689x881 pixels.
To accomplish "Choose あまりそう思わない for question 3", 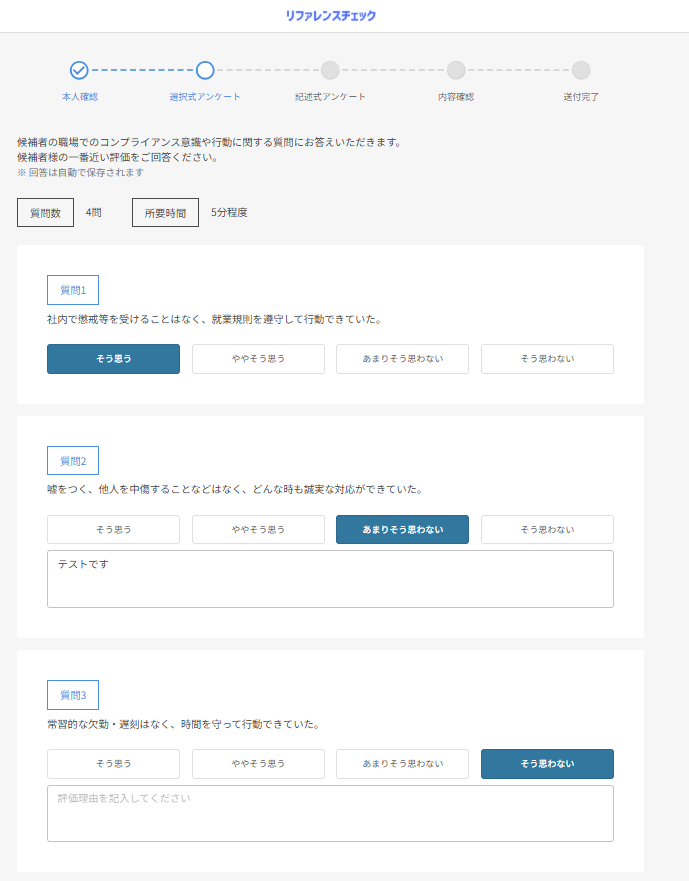I will coord(402,764).
